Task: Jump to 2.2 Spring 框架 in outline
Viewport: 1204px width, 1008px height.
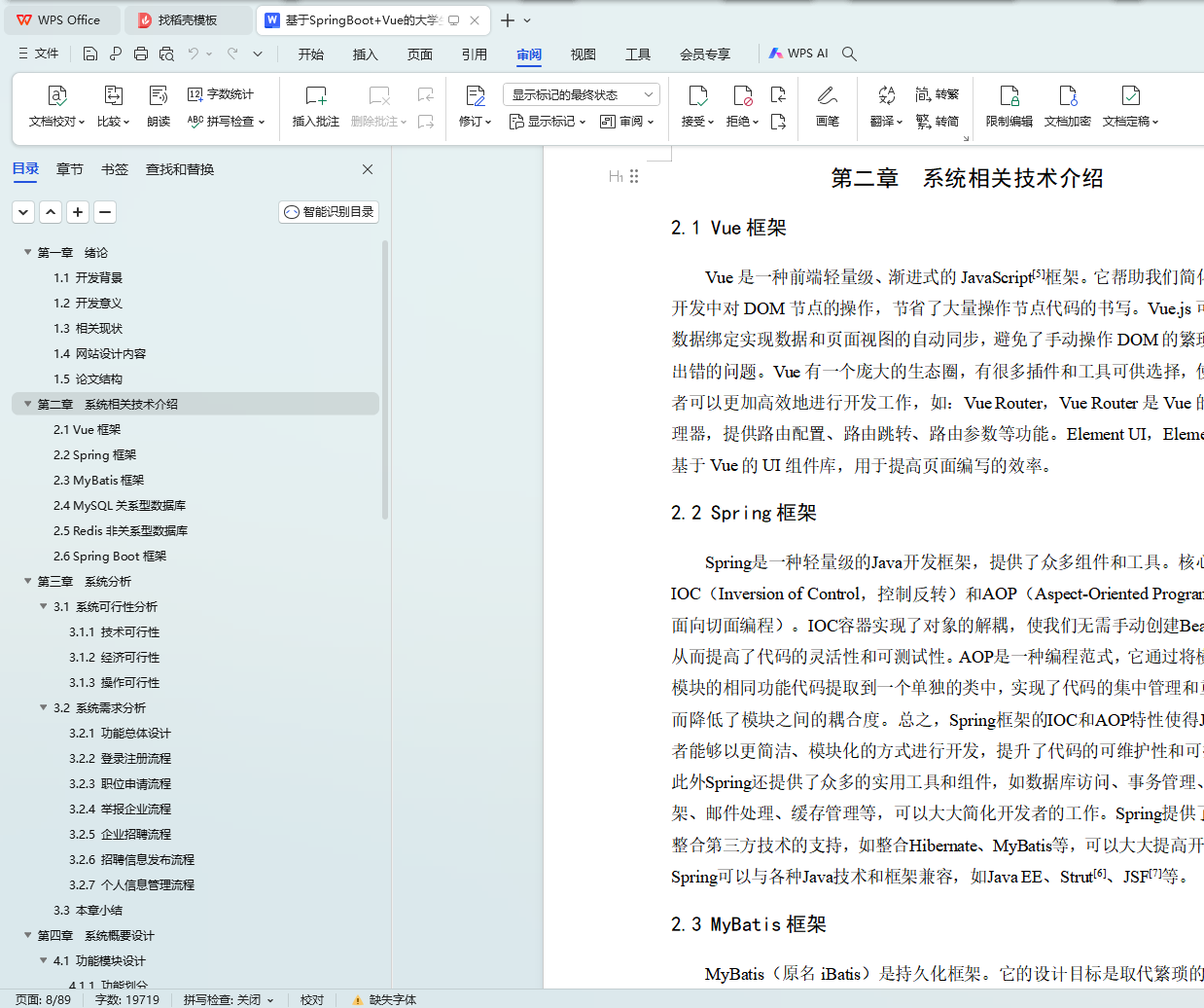Action: (95, 454)
